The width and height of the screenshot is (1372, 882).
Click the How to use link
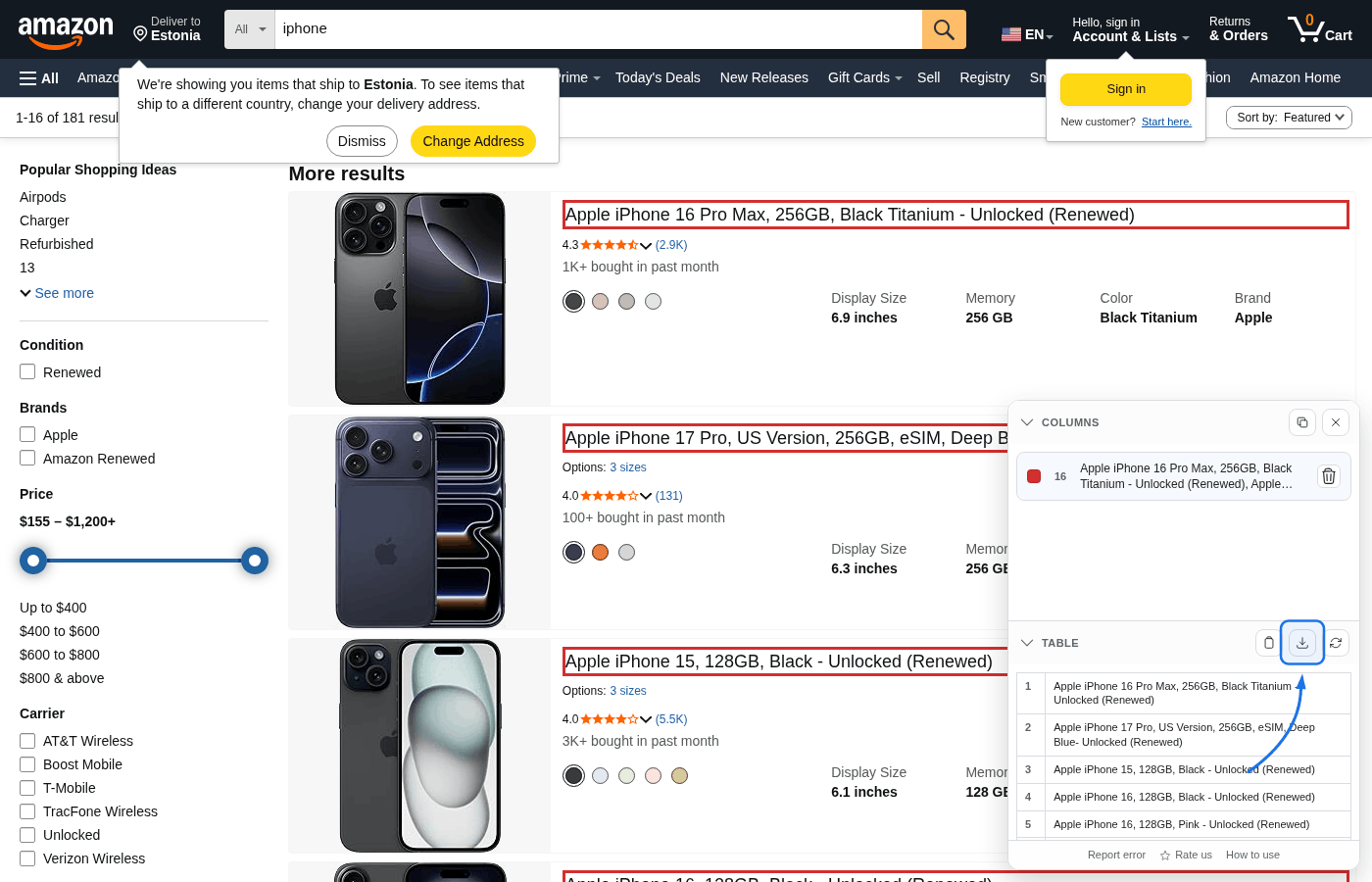click(1252, 856)
